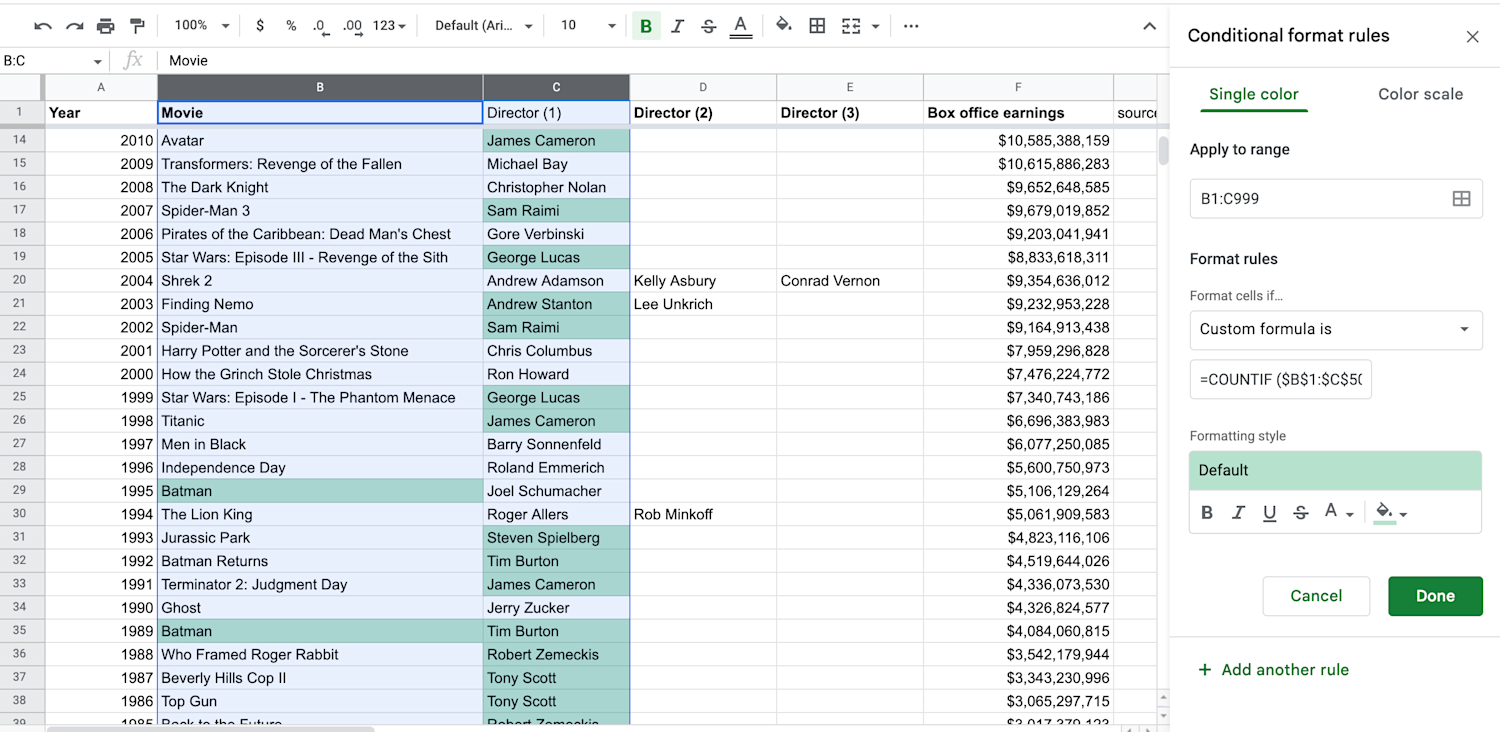This screenshot has width=1500, height=732.
Task: Confirm the rule with Done
Action: [1435, 596]
